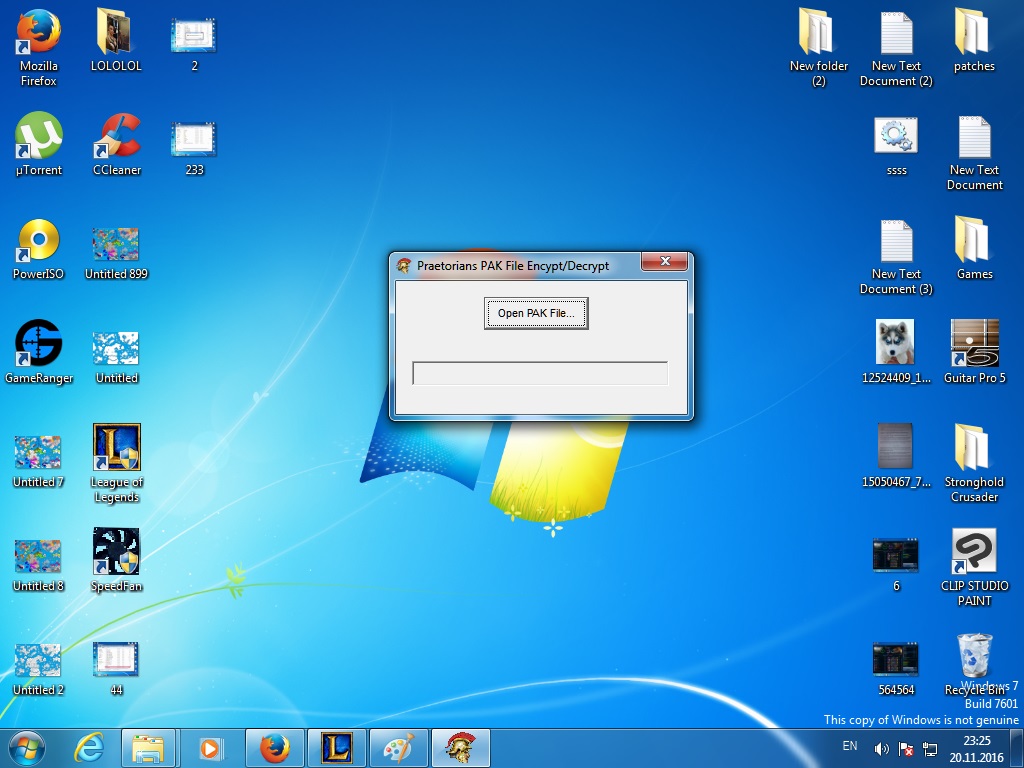Select the ssss settings file icon

point(896,146)
